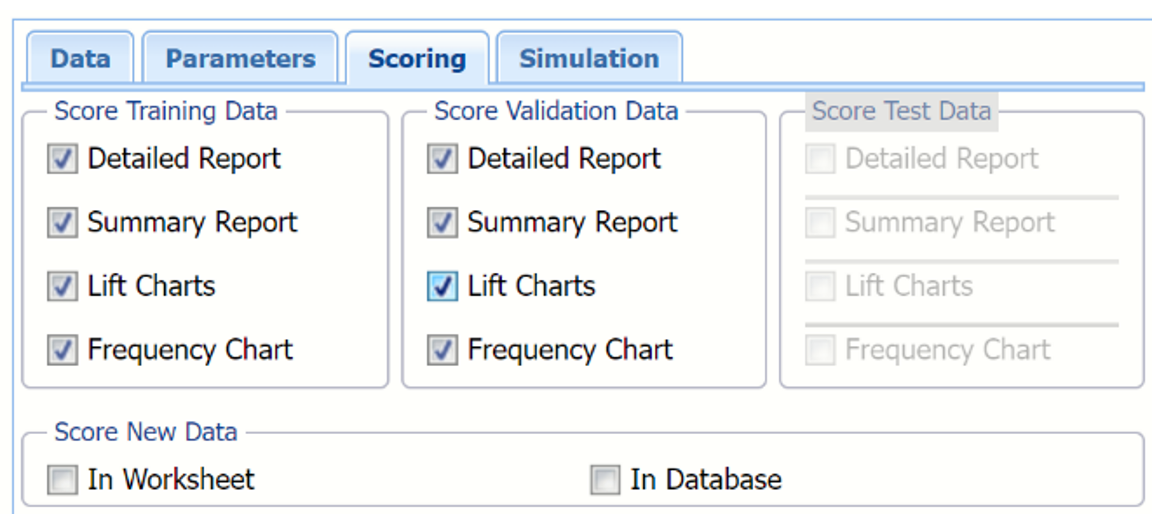This screenshot has width=1156, height=514.
Task: Click Frequency Chart checkbox in Score Test Data
Action: tap(820, 350)
